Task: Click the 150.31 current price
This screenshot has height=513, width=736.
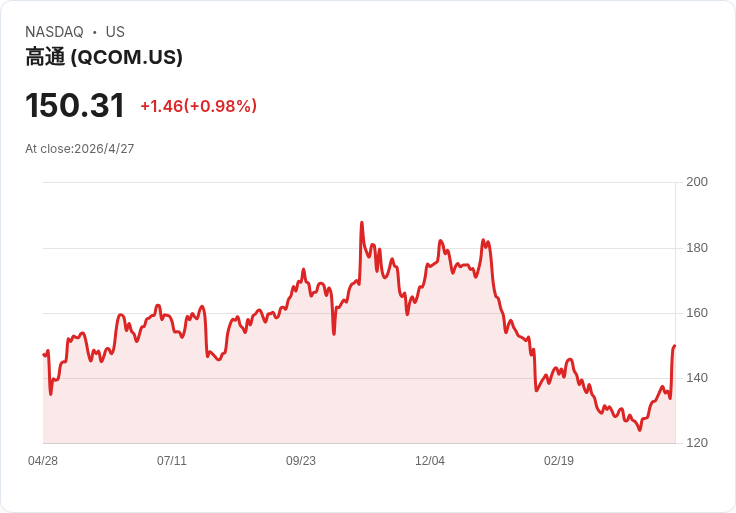Action: (x=75, y=106)
